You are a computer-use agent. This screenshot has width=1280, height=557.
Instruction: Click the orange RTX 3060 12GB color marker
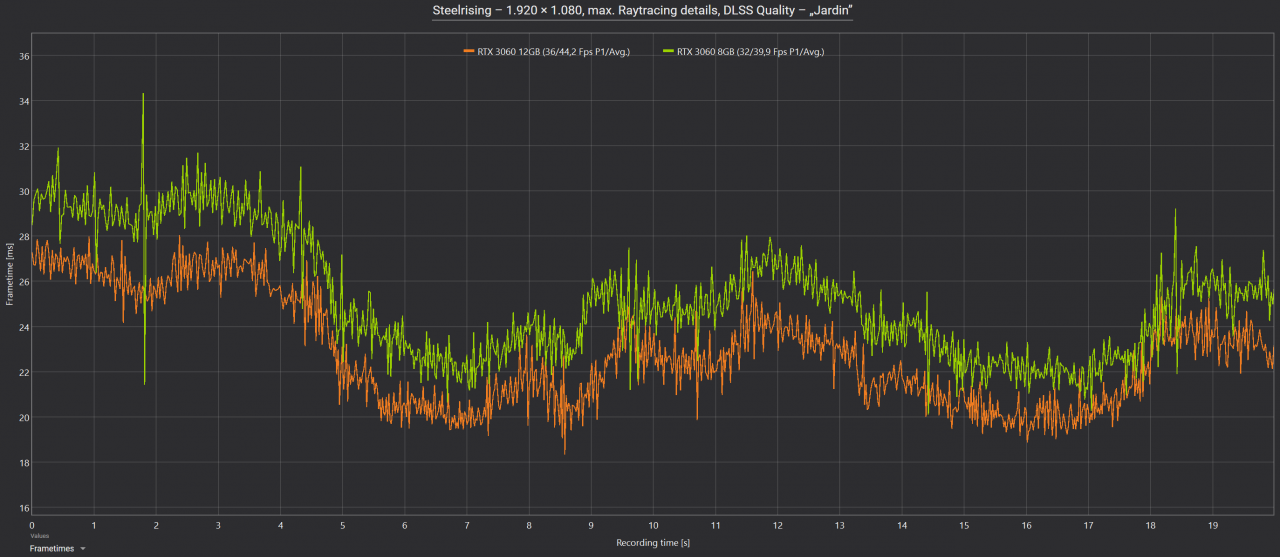(468, 50)
